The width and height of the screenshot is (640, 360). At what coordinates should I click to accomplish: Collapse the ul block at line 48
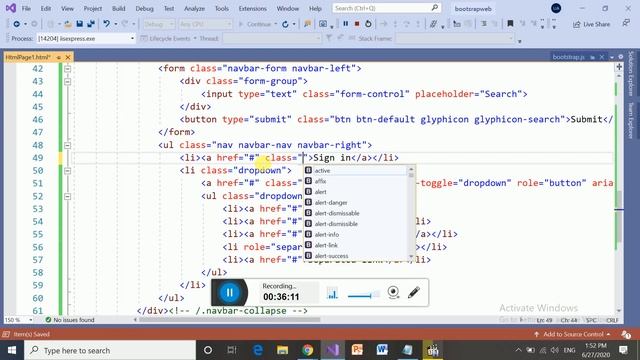[x=68, y=145]
